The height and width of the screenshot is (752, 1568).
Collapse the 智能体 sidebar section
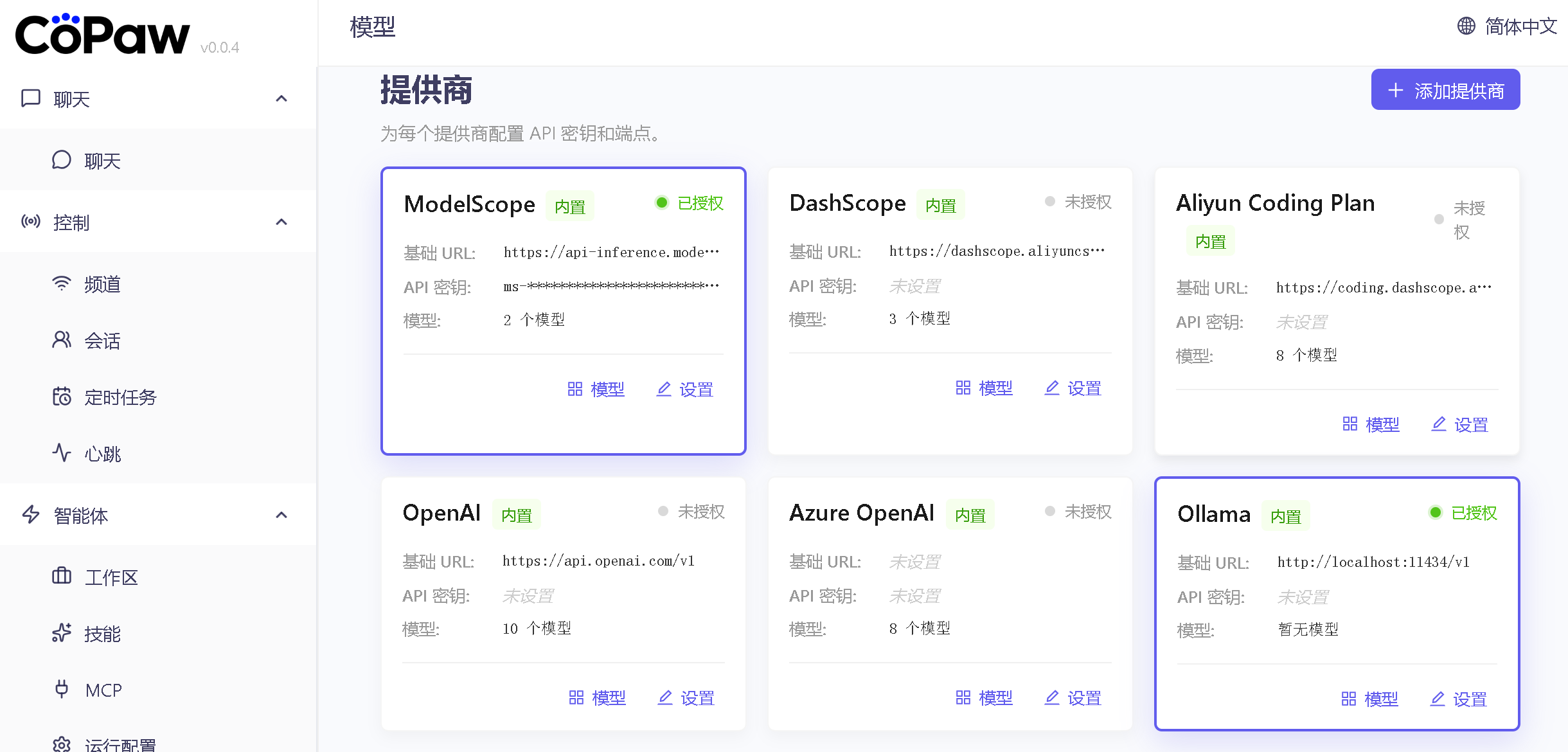pyautogui.click(x=281, y=515)
